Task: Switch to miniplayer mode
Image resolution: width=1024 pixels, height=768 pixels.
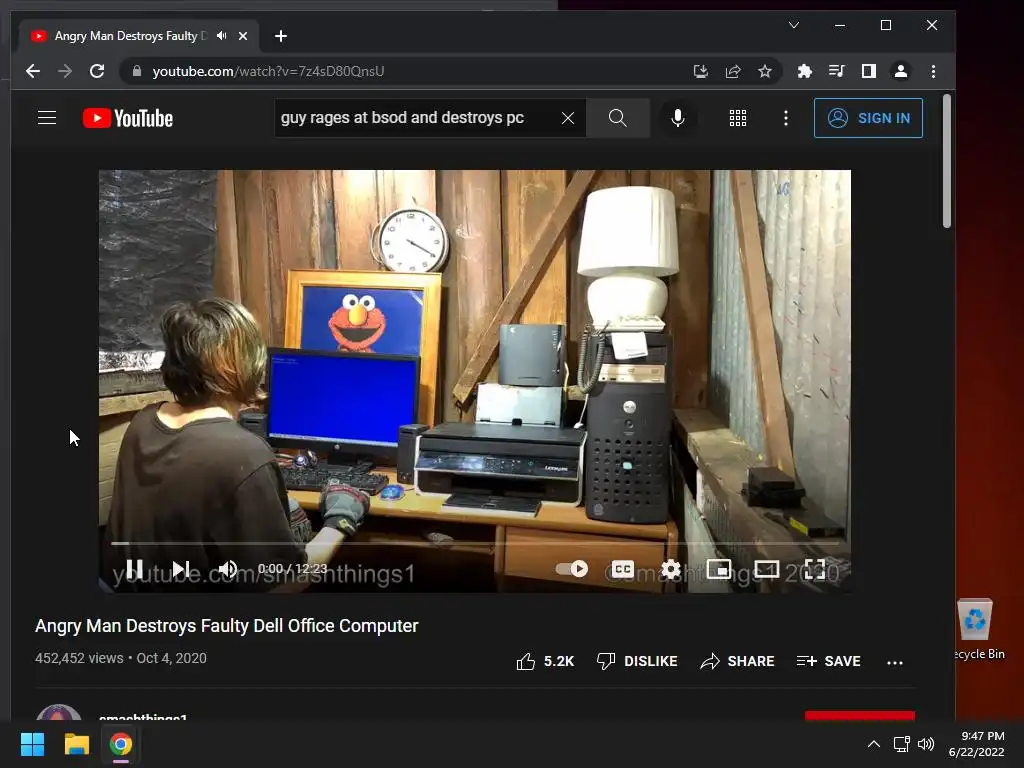Action: pos(719,569)
